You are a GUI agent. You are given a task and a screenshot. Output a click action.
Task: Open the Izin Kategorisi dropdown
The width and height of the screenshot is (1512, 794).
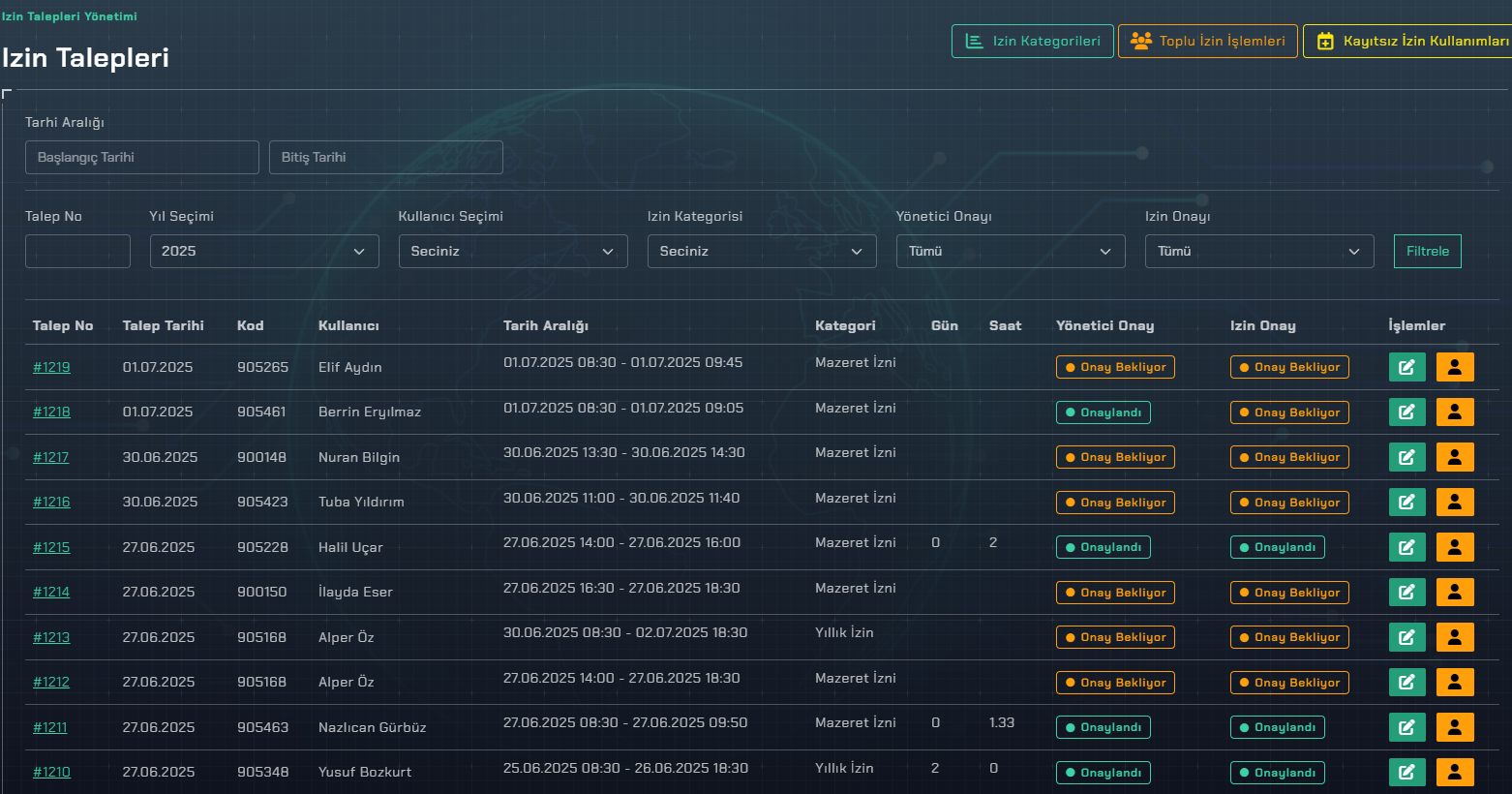761,251
